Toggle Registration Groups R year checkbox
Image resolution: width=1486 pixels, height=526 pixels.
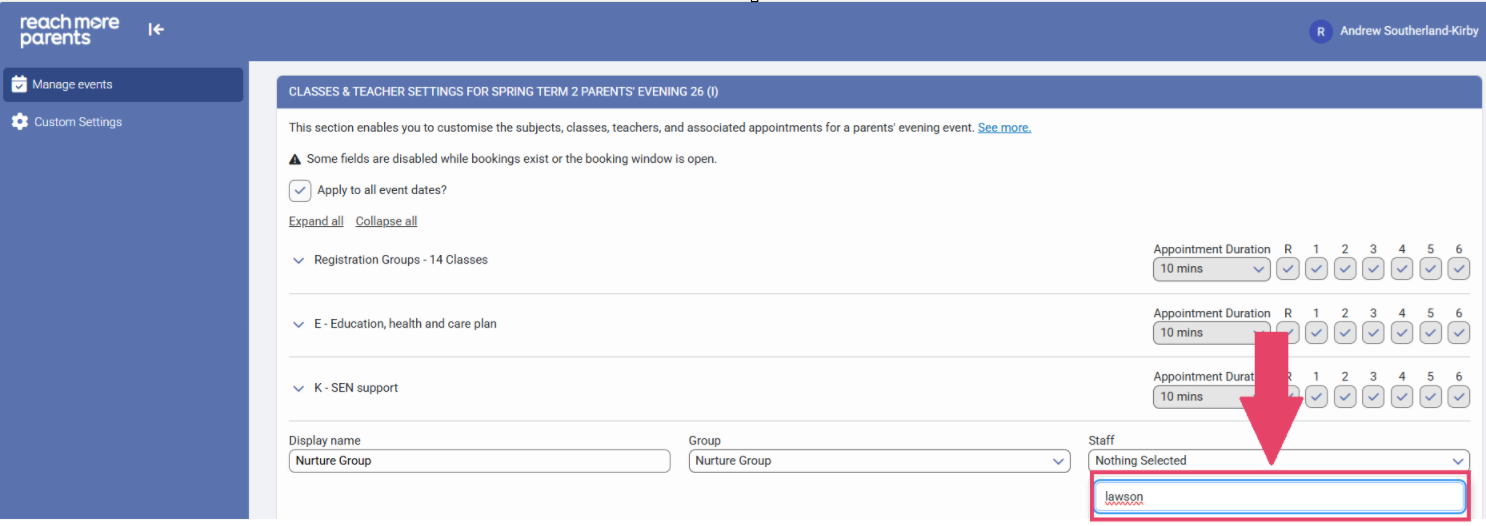pos(1288,268)
